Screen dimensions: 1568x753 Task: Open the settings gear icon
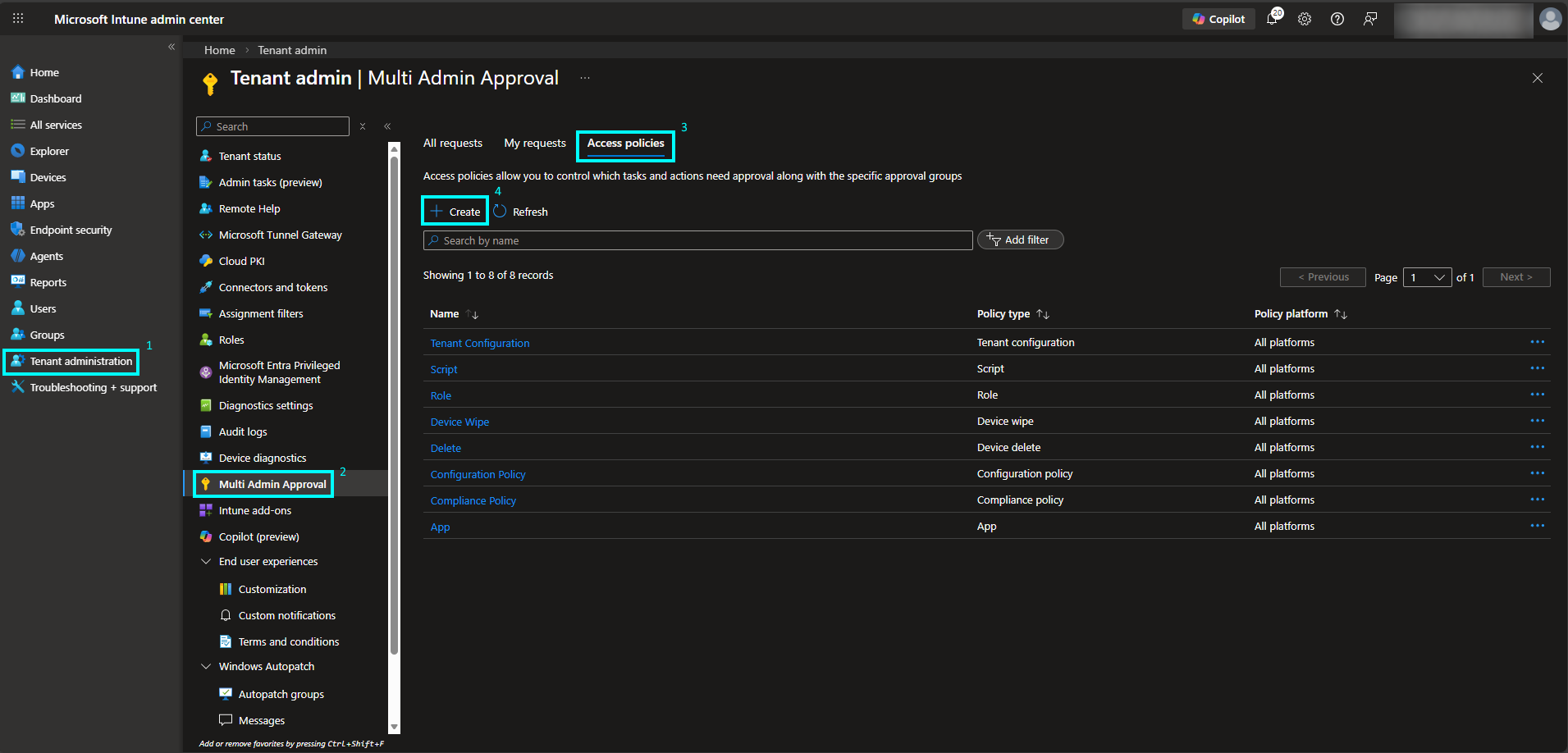[x=1305, y=19]
